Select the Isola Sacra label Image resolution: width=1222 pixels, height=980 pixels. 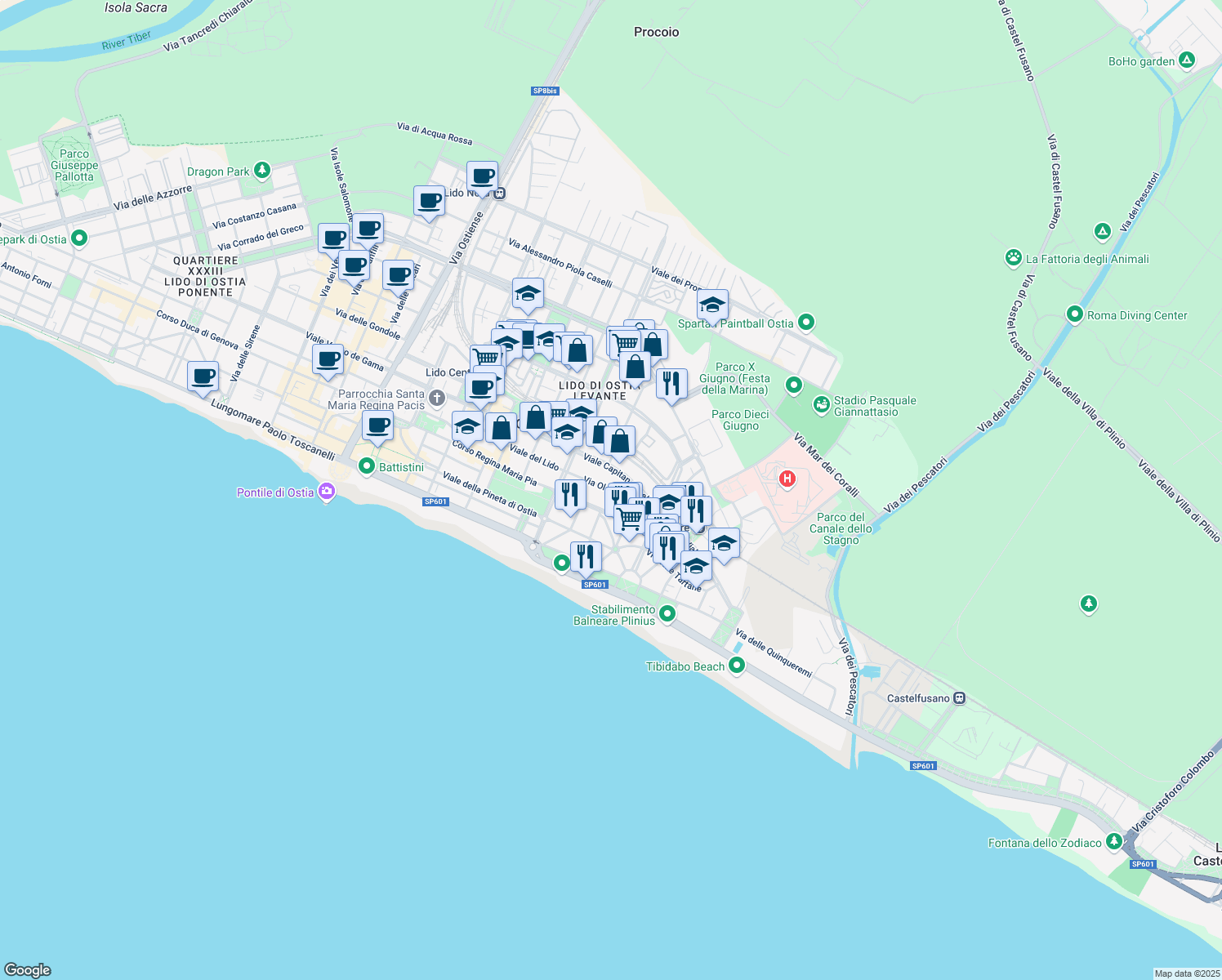[x=136, y=7]
